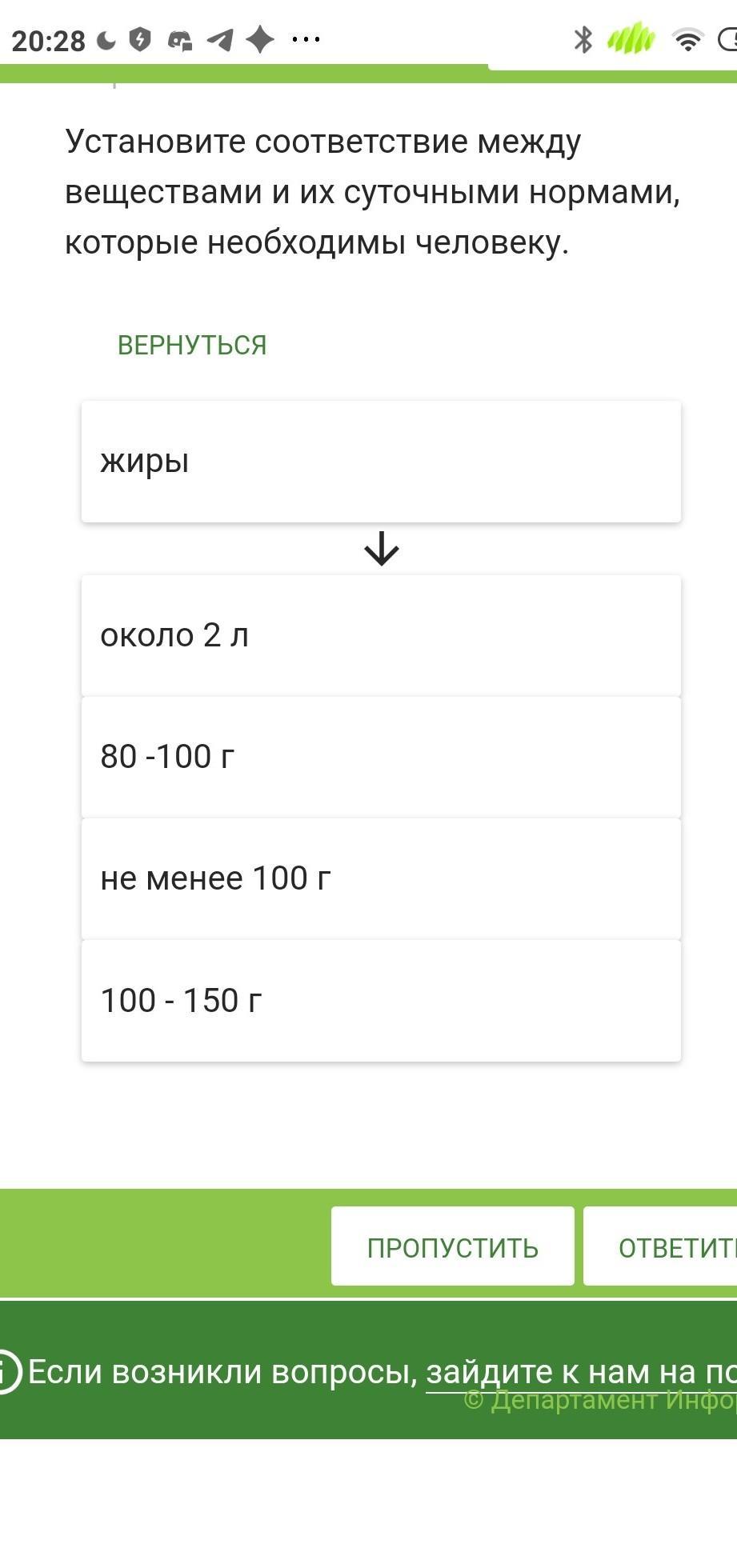The width and height of the screenshot is (737, 1568).
Task: Tap the Wi-Fi signal icon
Action: [687, 40]
